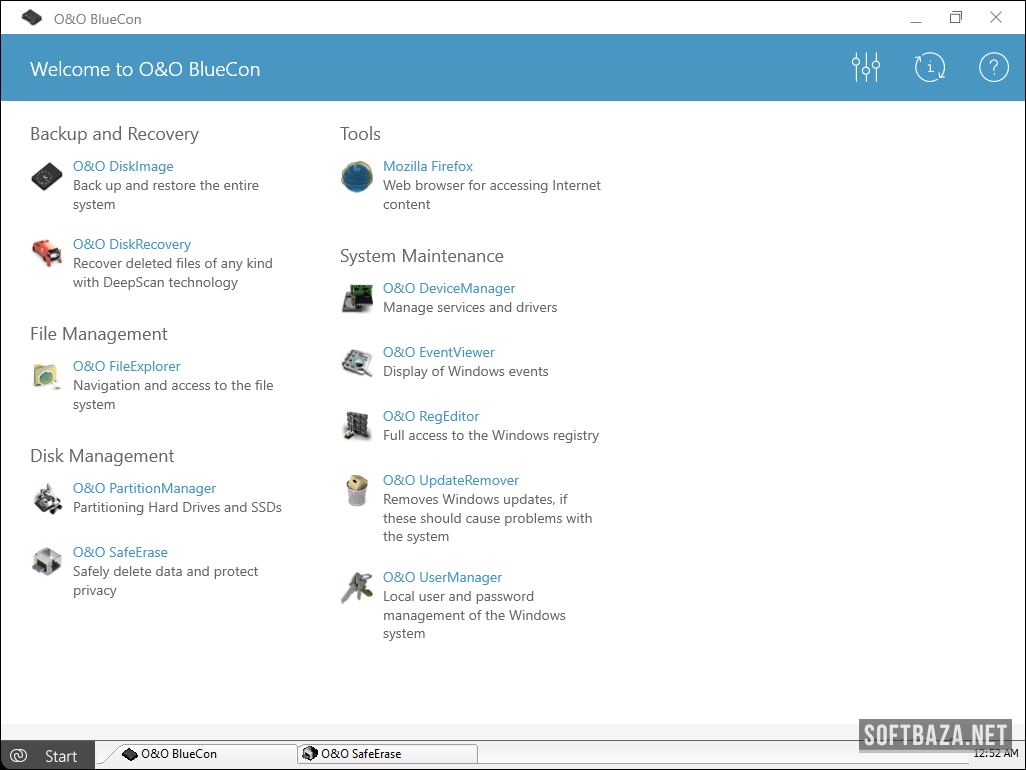Click the EventViewer magnifier icon
The width and height of the screenshot is (1026, 770).
pyautogui.click(x=357, y=362)
